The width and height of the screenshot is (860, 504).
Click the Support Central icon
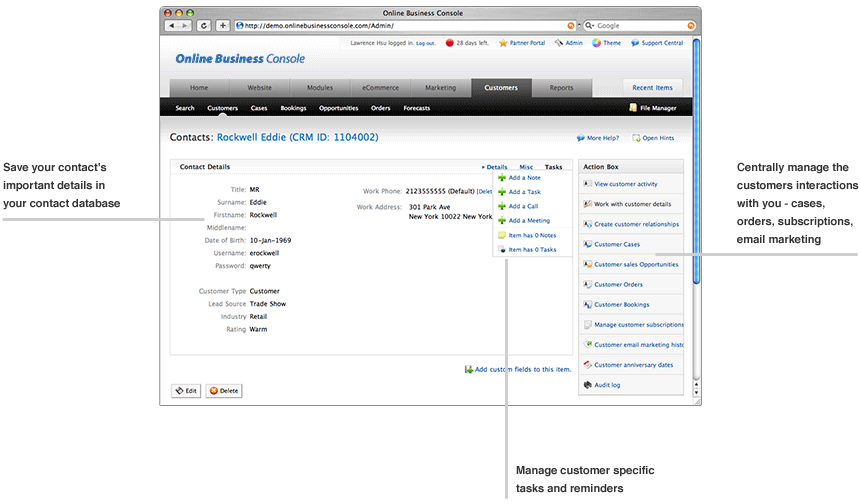click(634, 43)
